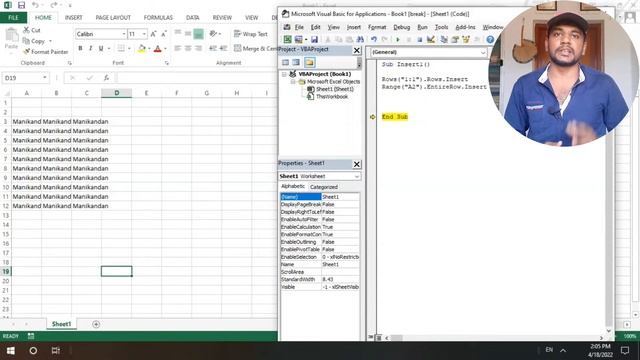
Task: Click the Sheet1 worksheet tab
Action: click(61, 324)
